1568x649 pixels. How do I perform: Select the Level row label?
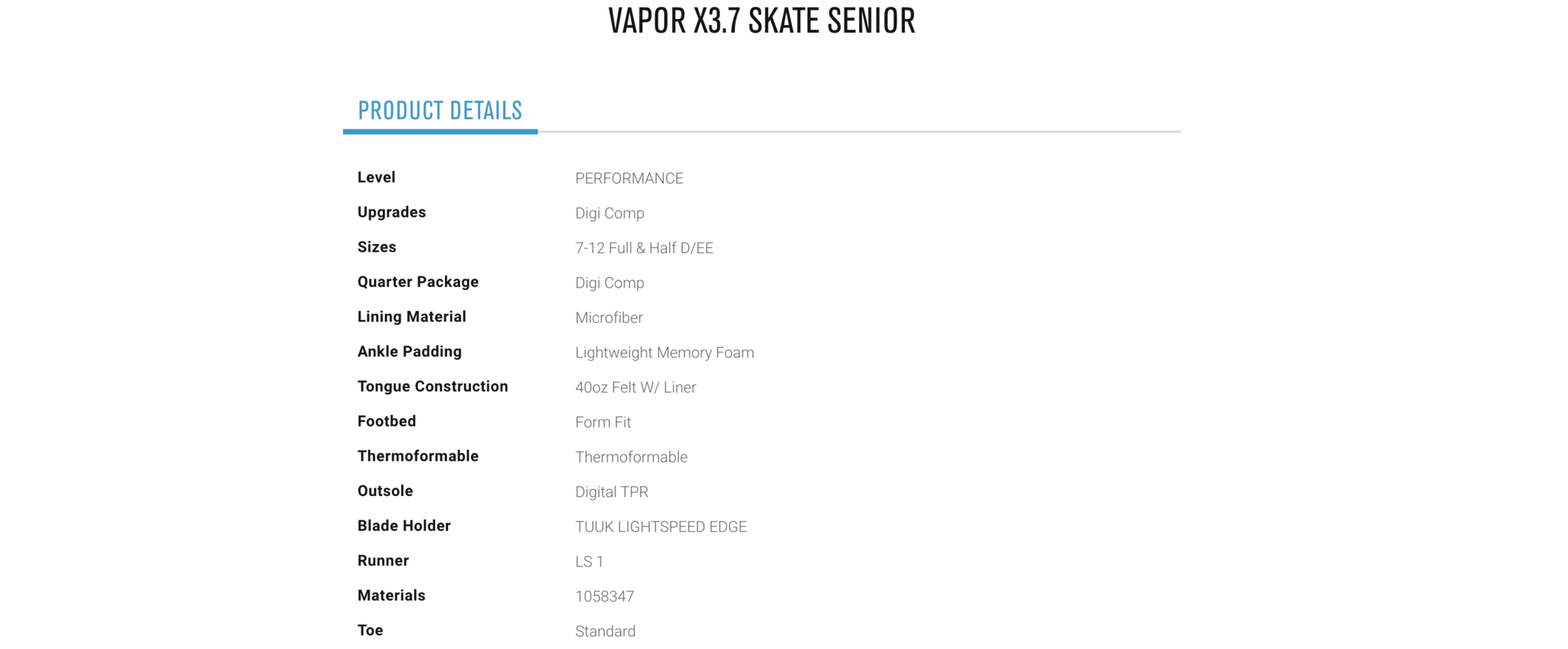[377, 178]
